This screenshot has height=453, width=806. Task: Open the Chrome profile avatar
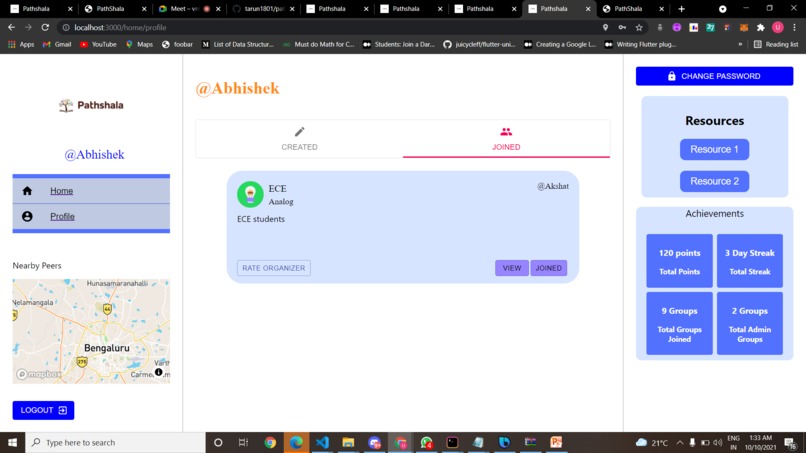pyautogui.click(x=778, y=27)
